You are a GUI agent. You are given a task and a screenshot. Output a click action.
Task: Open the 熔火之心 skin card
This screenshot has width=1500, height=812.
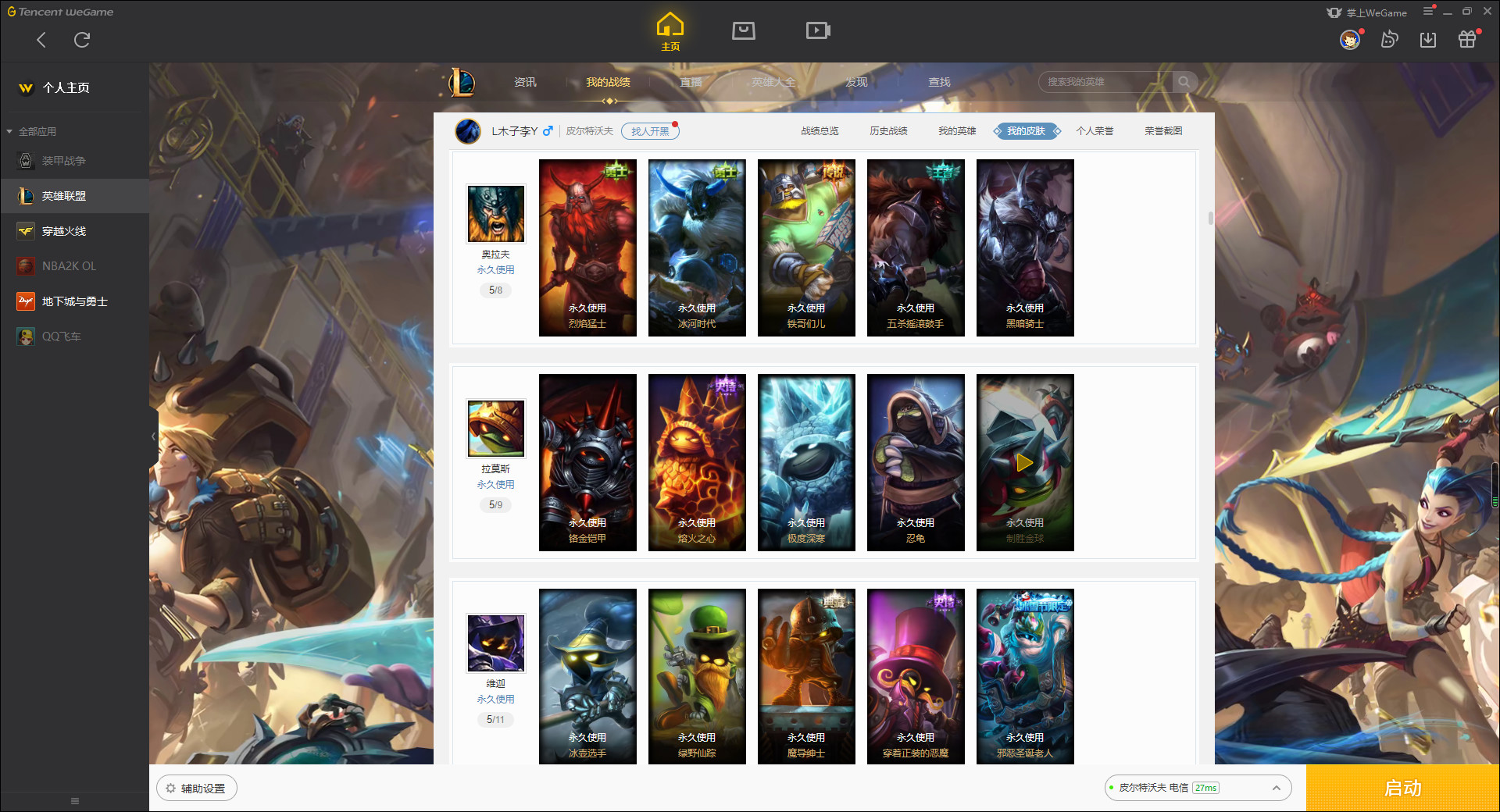click(x=697, y=463)
